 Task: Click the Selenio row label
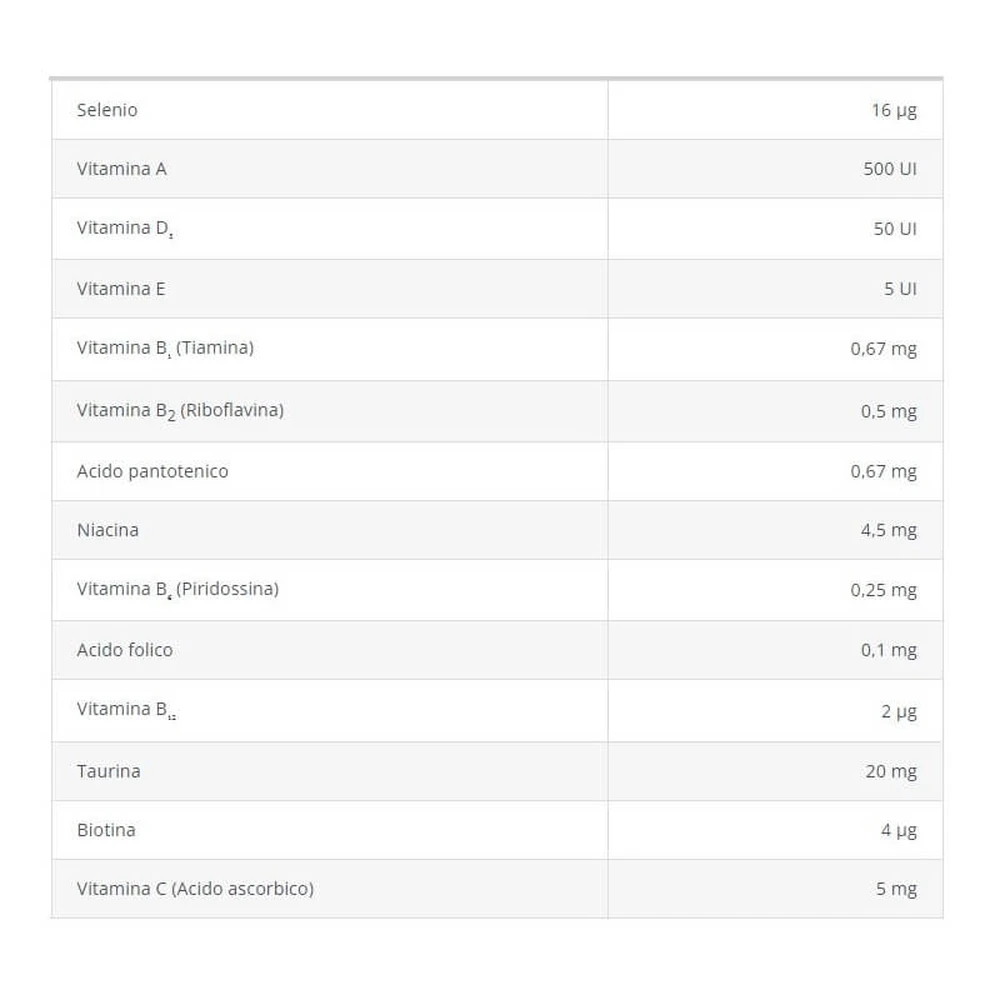107,110
